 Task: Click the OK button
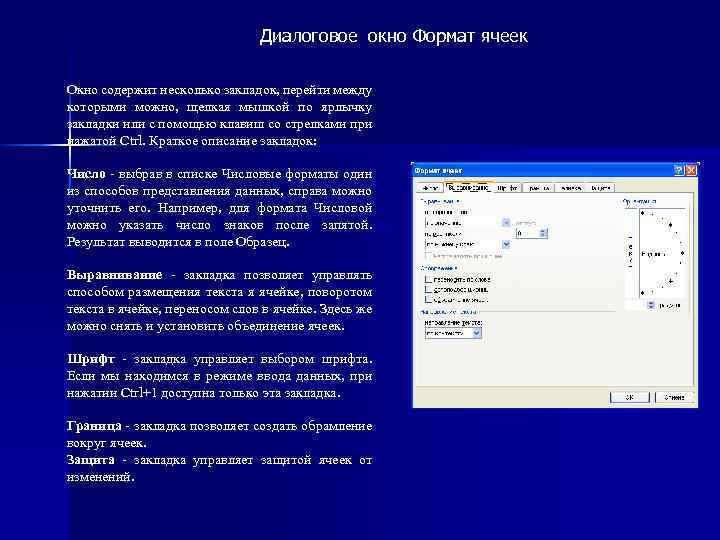click(630, 397)
